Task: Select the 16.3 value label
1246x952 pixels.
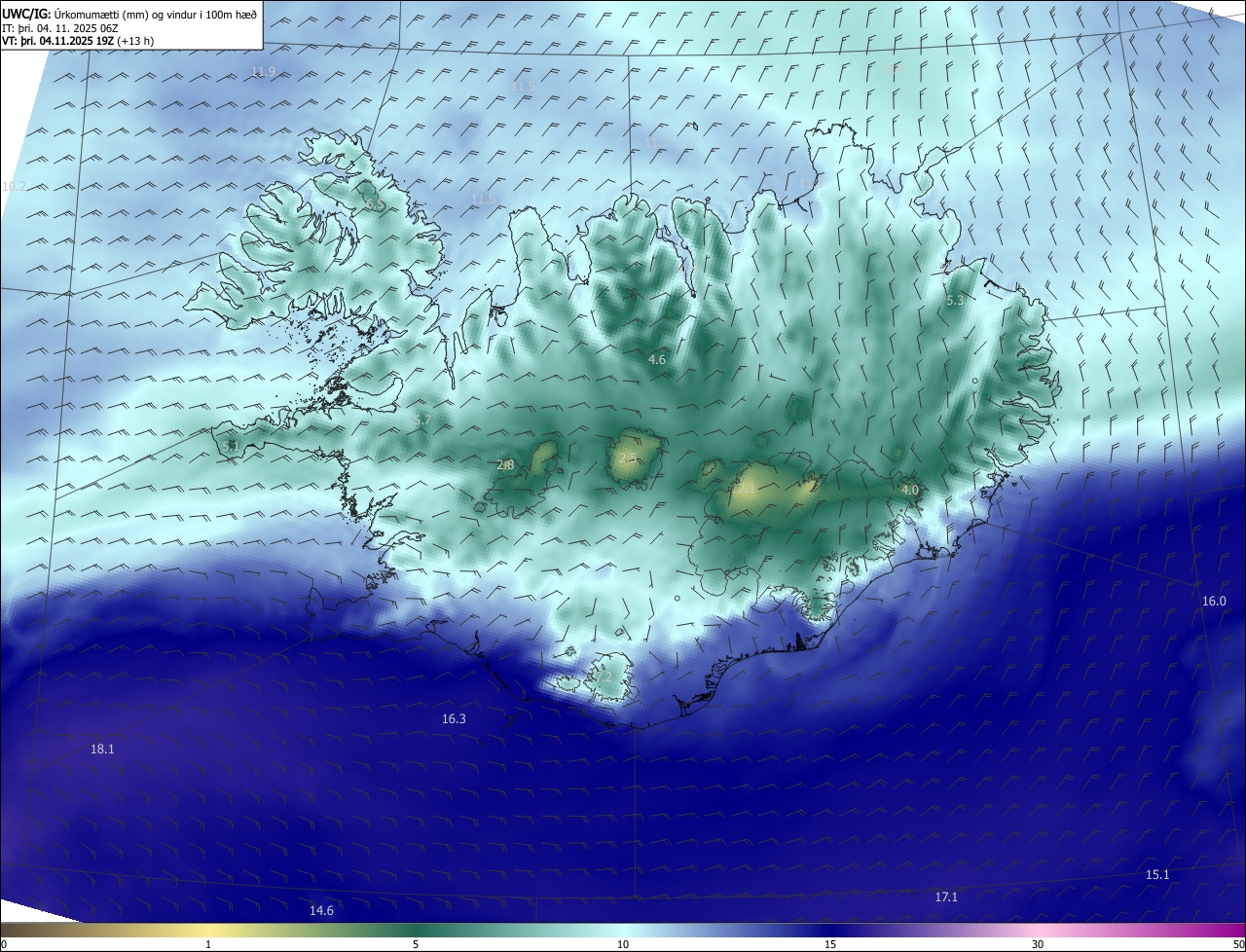Action: pos(454,718)
